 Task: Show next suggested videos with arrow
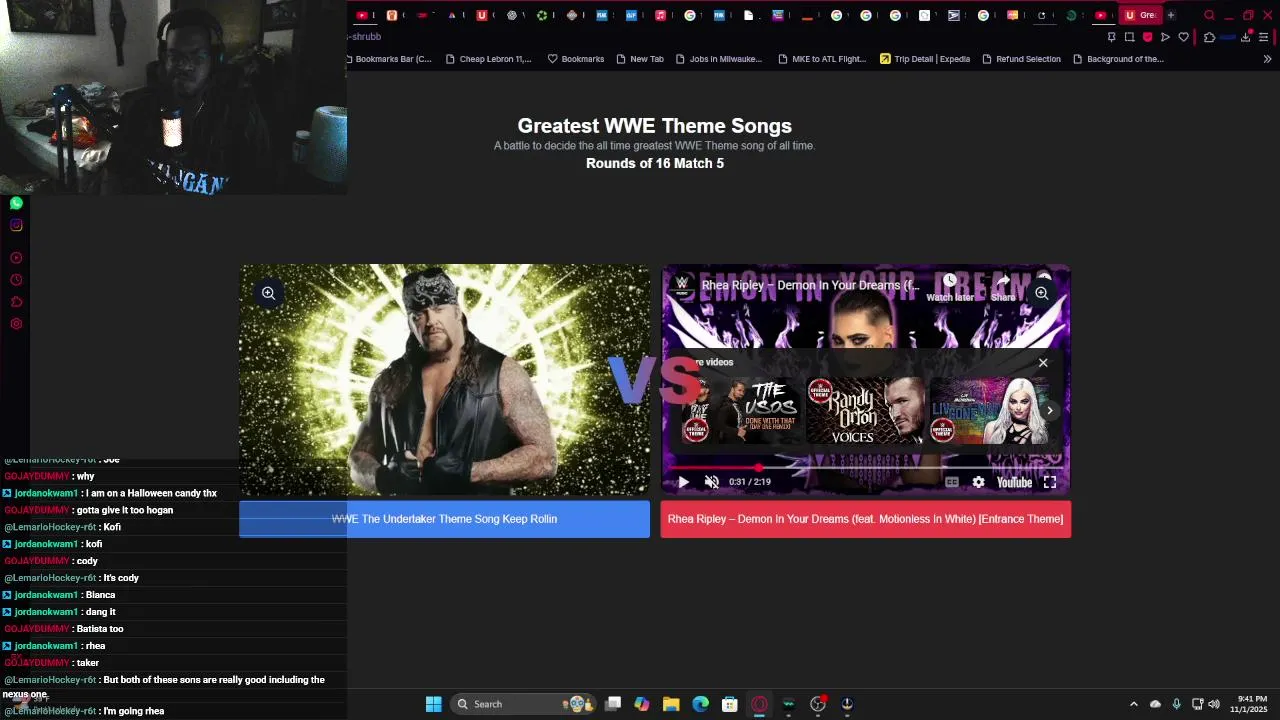pyautogui.click(x=1050, y=411)
